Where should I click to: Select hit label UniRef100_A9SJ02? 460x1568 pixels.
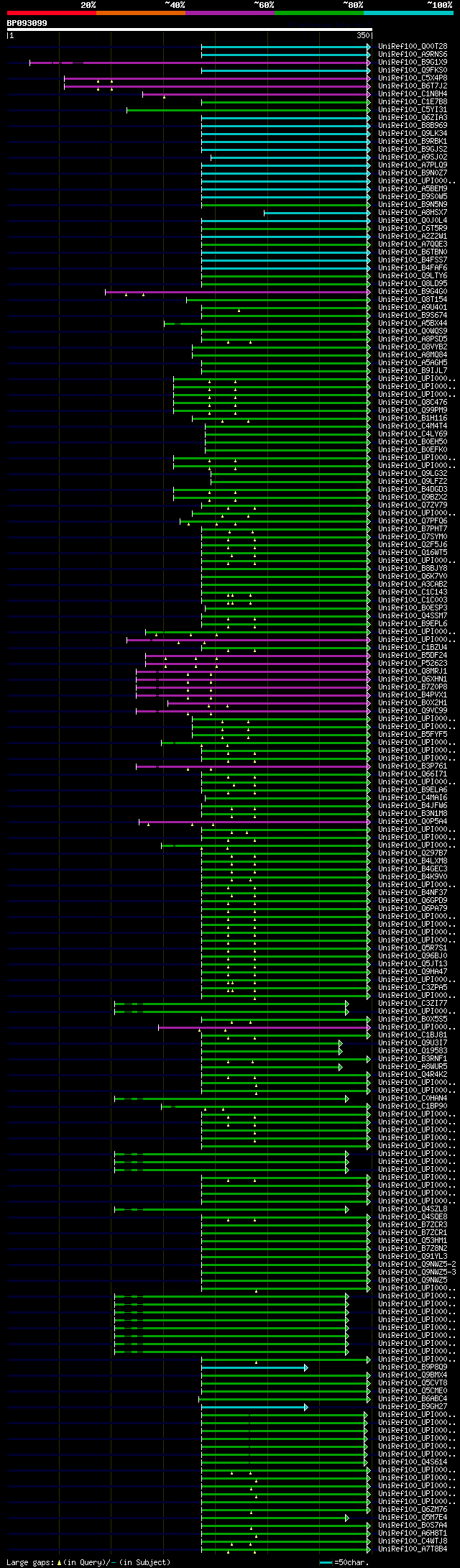[x=413, y=157]
